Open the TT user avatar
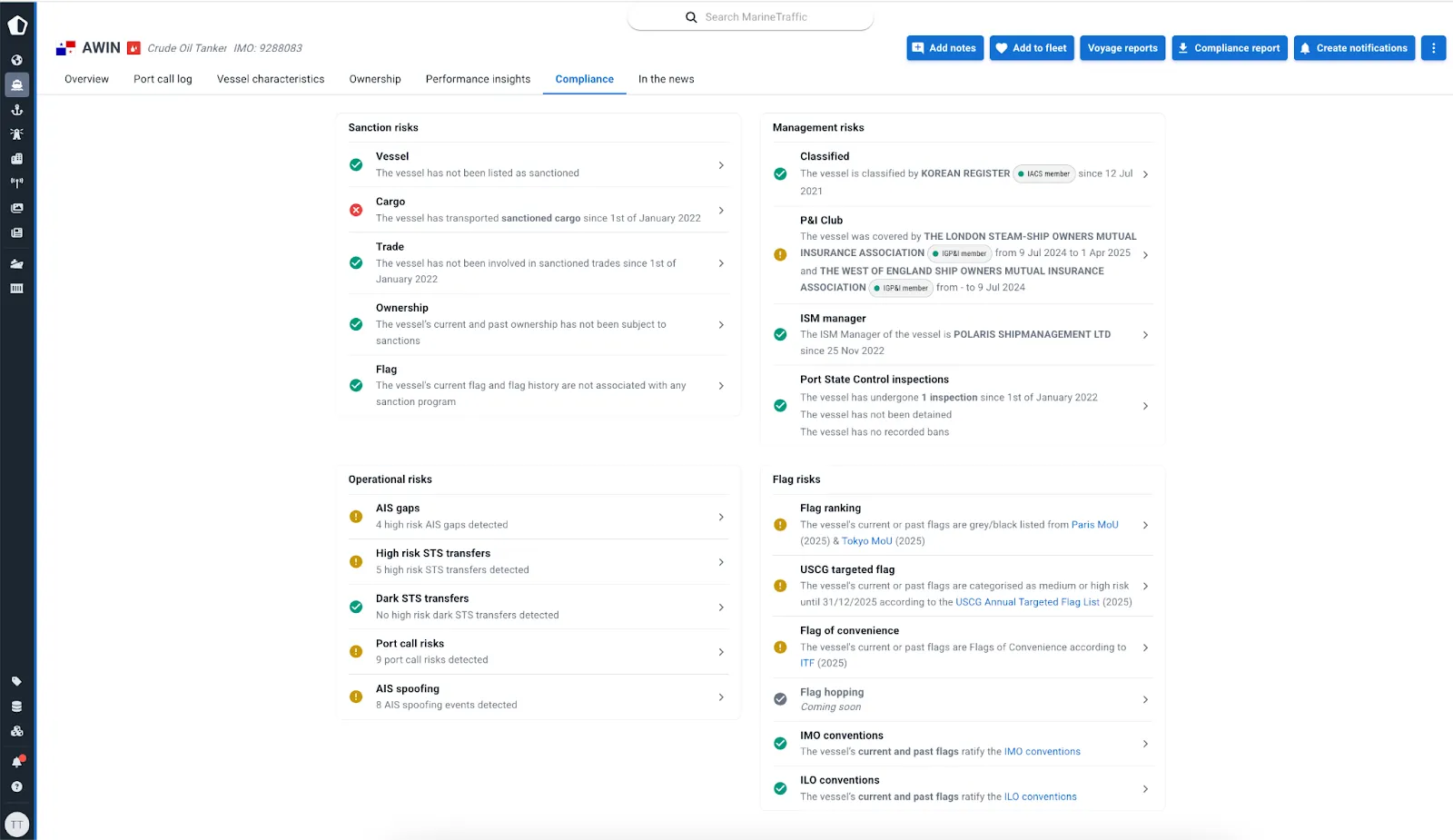The image size is (1453, 840). coord(16,825)
